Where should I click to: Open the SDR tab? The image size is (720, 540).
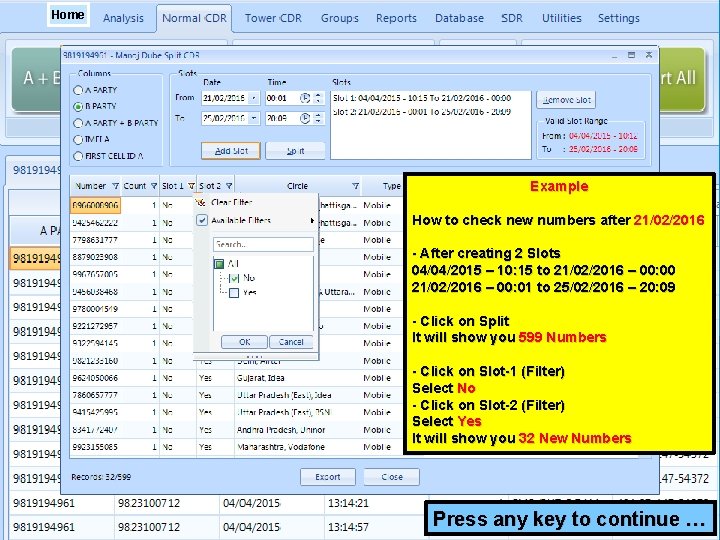click(512, 18)
